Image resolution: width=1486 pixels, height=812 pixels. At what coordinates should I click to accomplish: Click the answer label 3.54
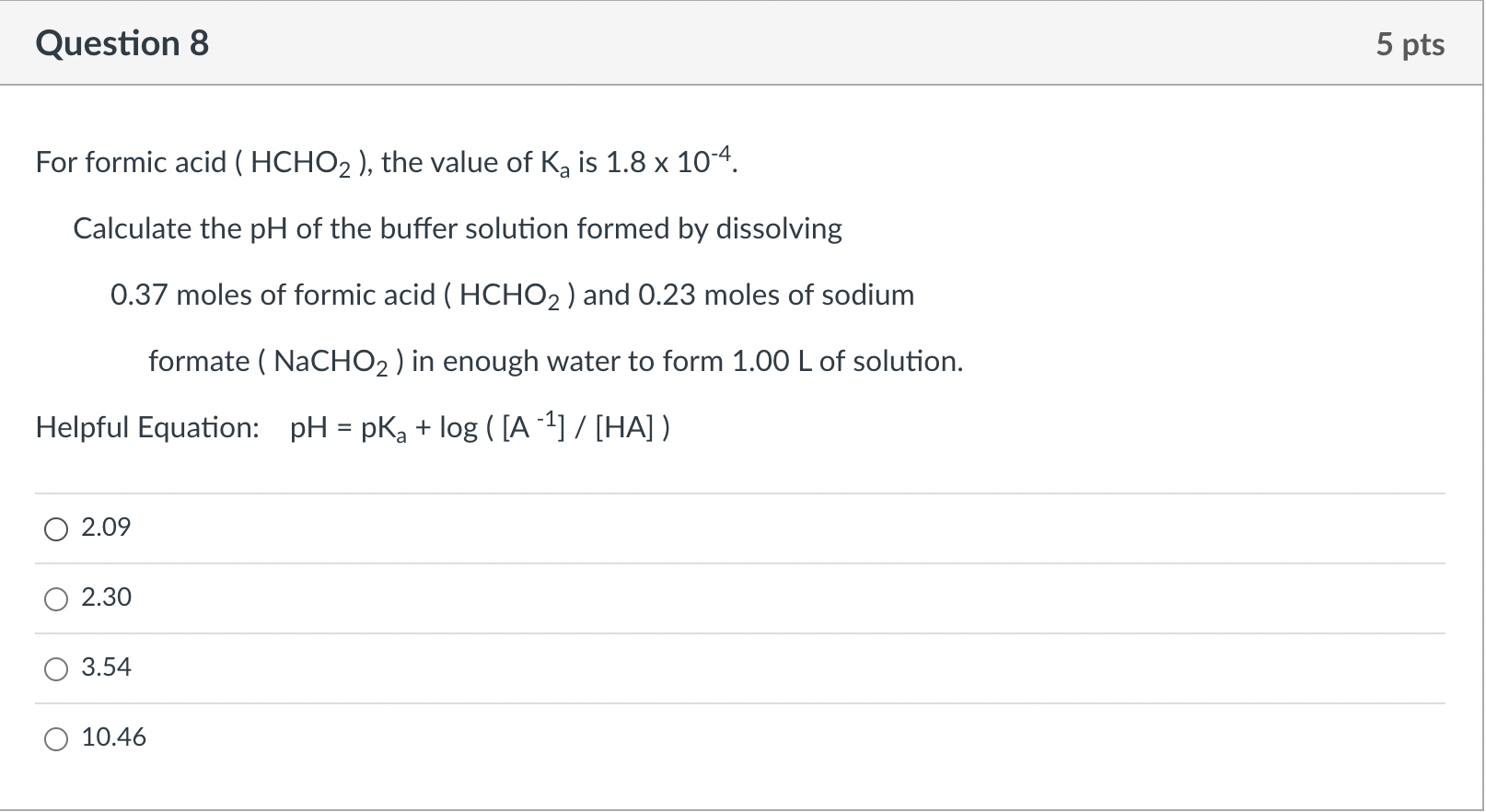(105, 667)
